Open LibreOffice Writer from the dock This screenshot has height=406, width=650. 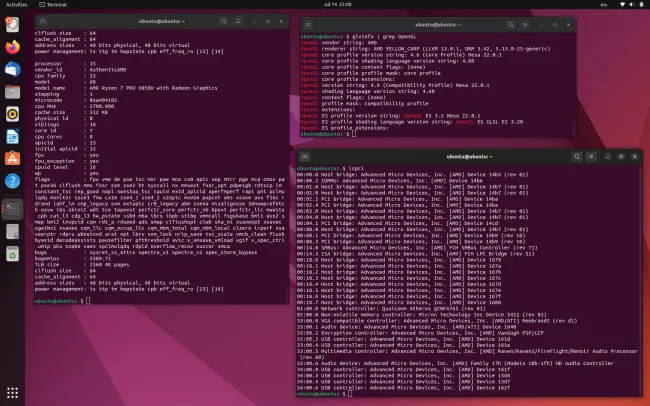pos(12,136)
